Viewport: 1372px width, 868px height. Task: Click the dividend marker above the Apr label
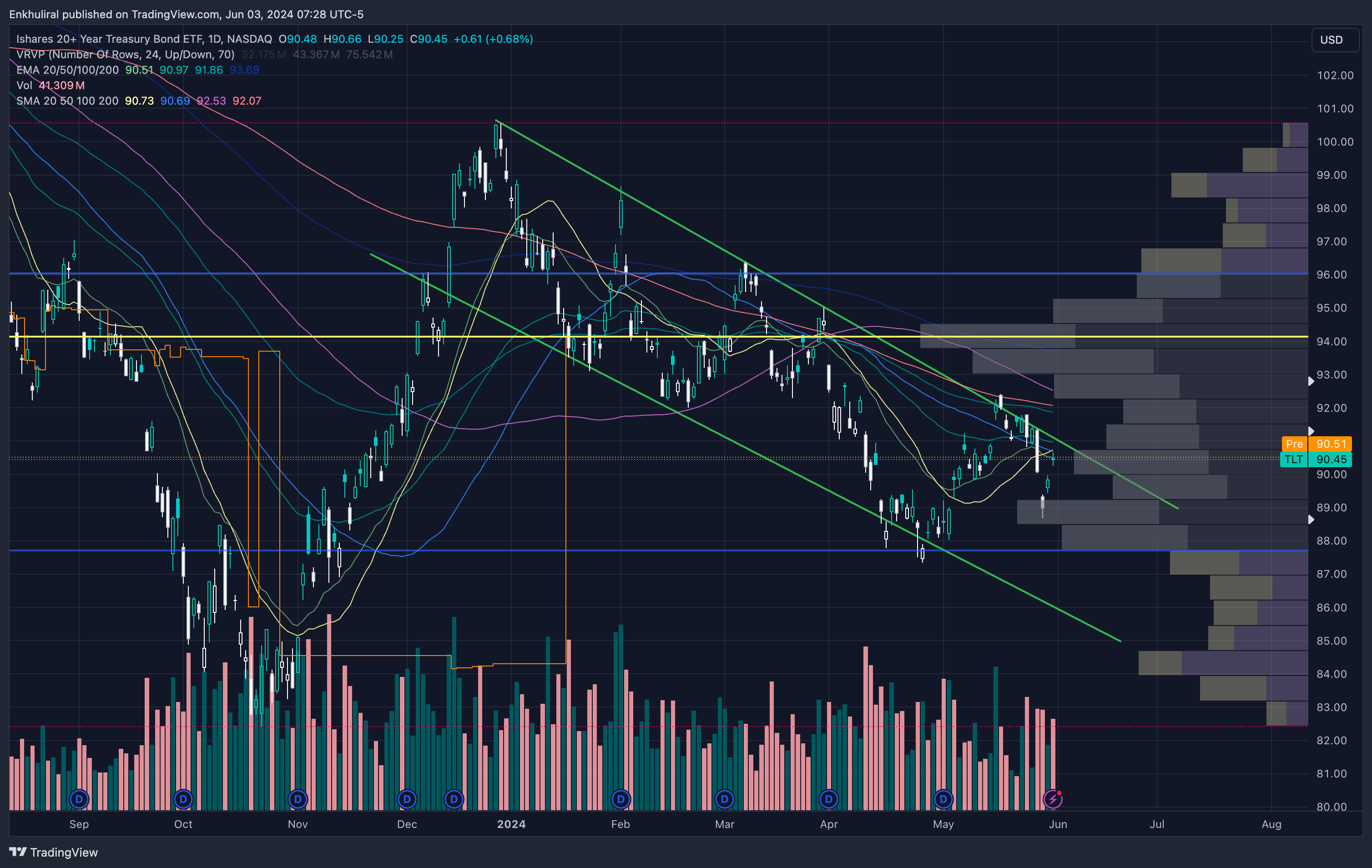point(828,799)
